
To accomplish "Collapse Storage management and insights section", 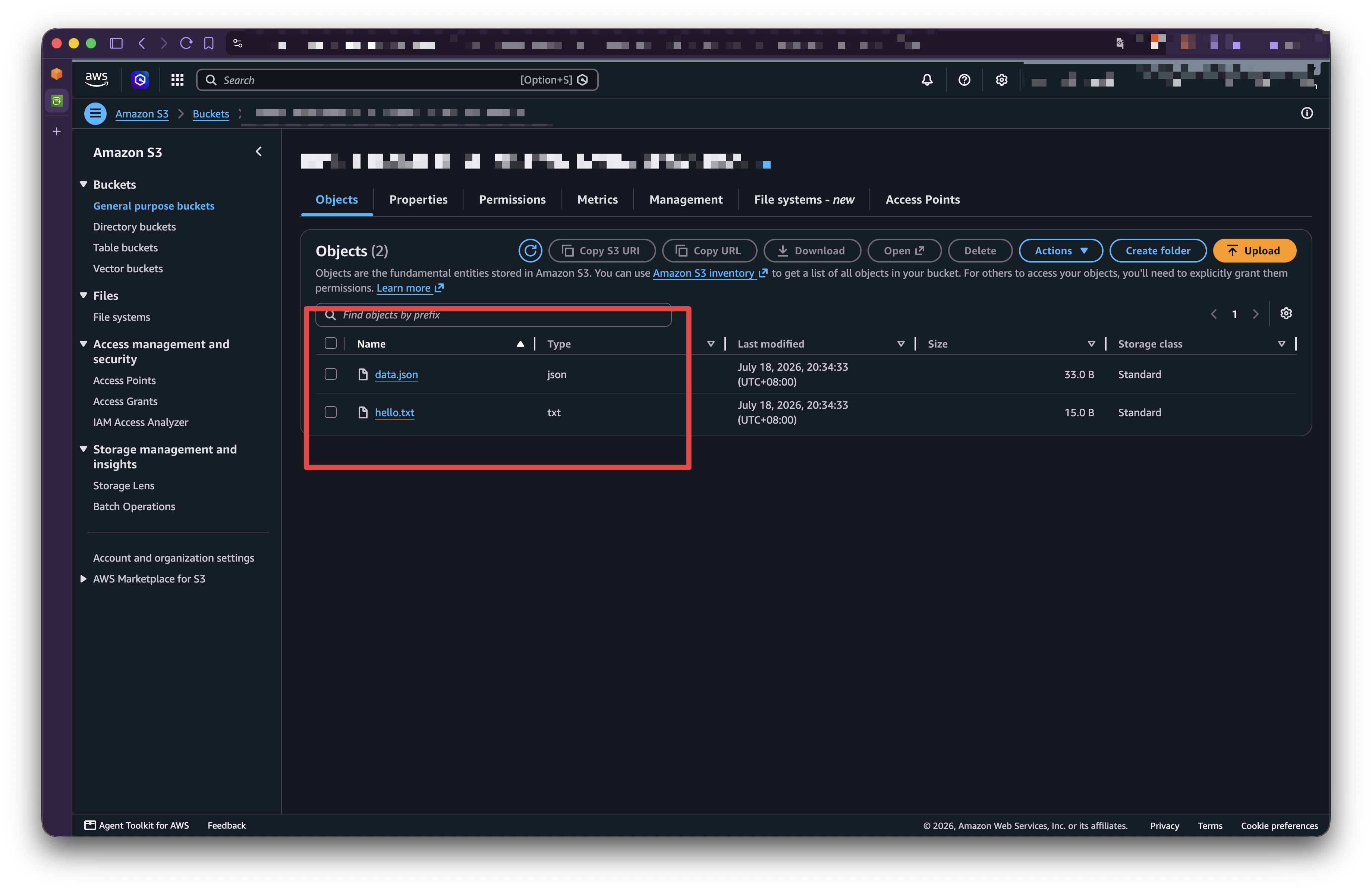I will click(x=84, y=449).
